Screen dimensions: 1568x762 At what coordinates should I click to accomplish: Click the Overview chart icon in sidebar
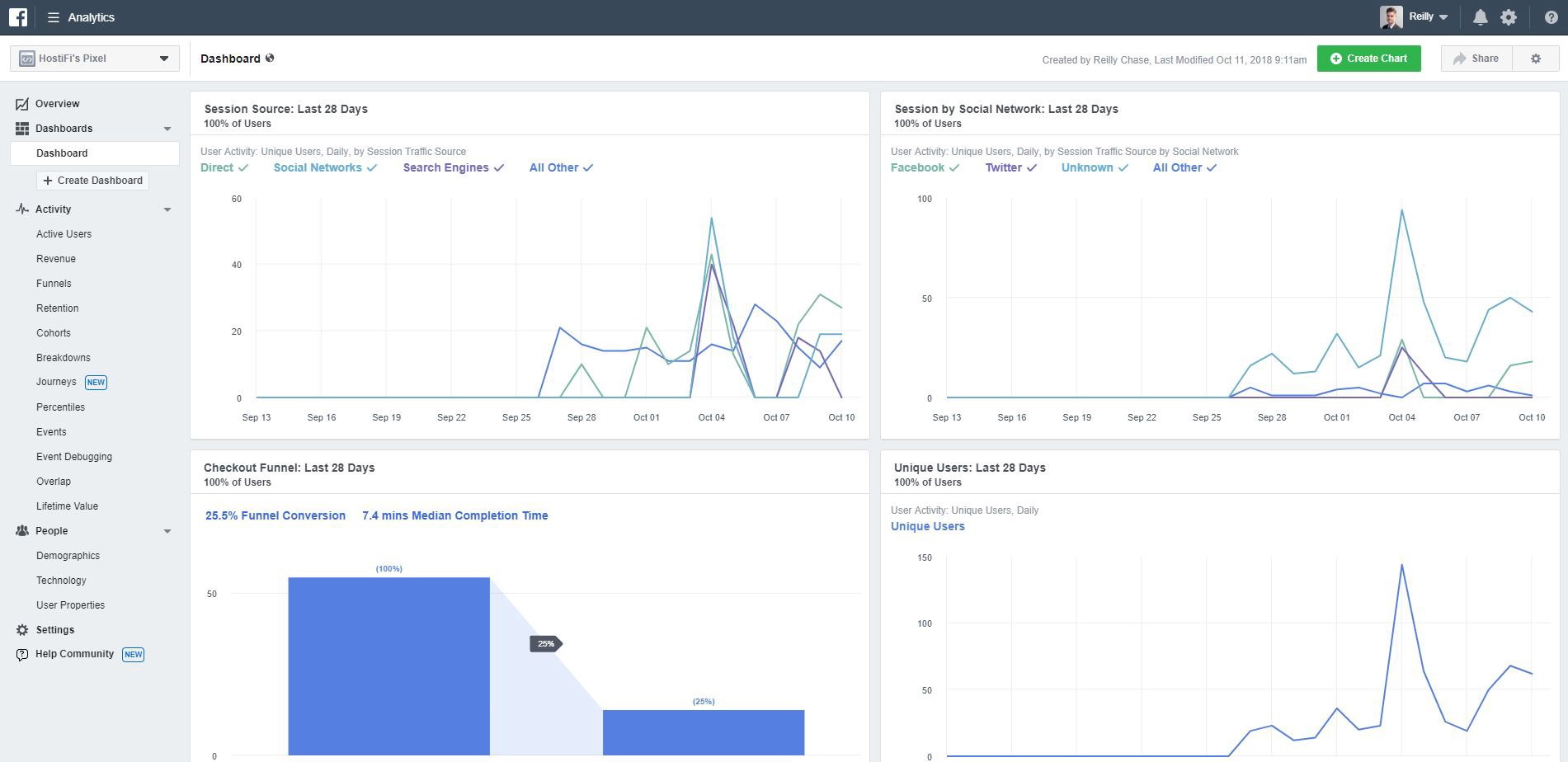(22, 104)
